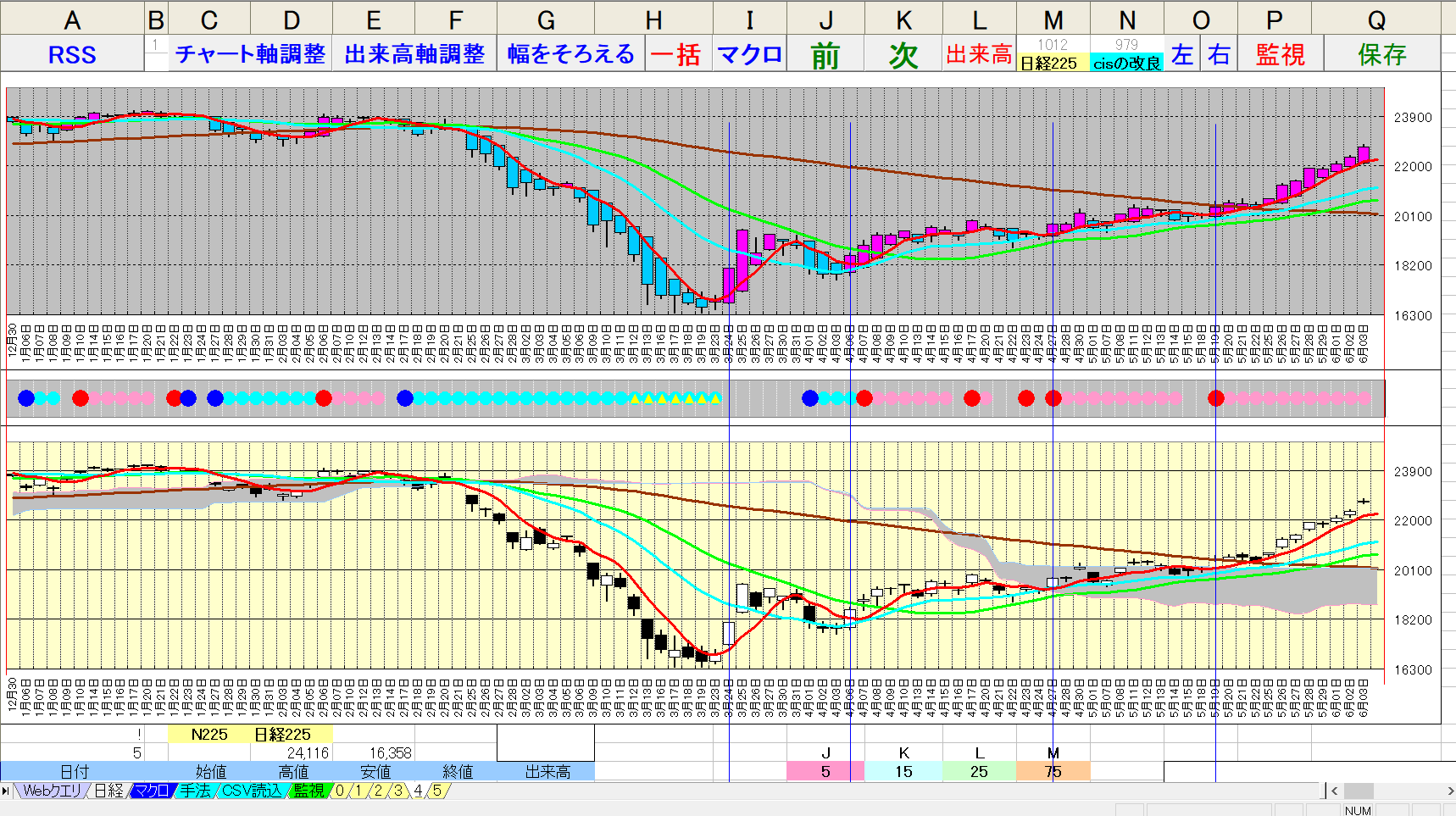Click the NUM status bar indicator

click(1357, 810)
